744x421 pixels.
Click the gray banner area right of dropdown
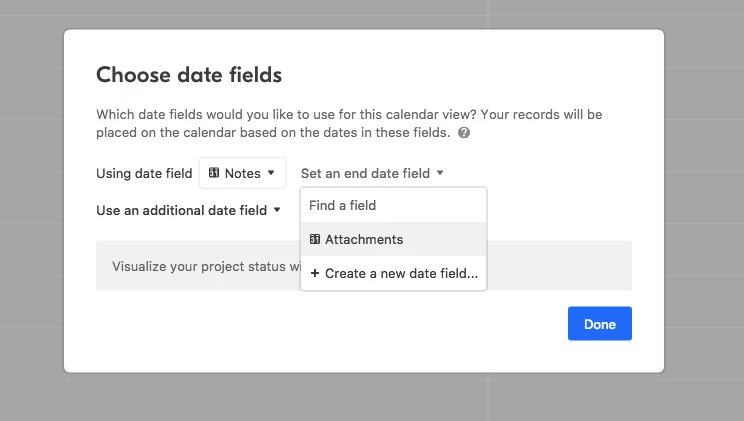(559, 266)
